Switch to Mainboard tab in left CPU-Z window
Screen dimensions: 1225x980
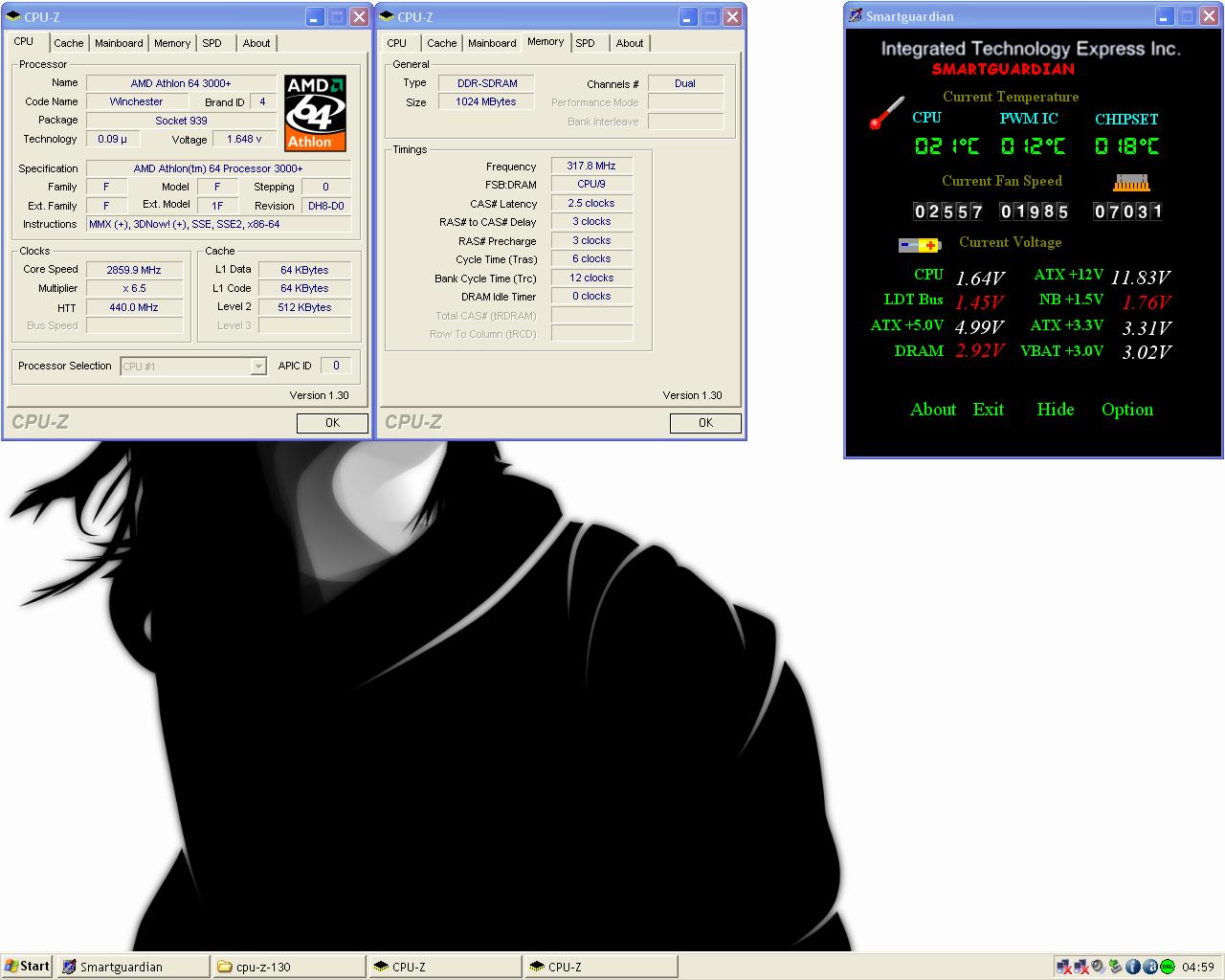coord(119,43)
